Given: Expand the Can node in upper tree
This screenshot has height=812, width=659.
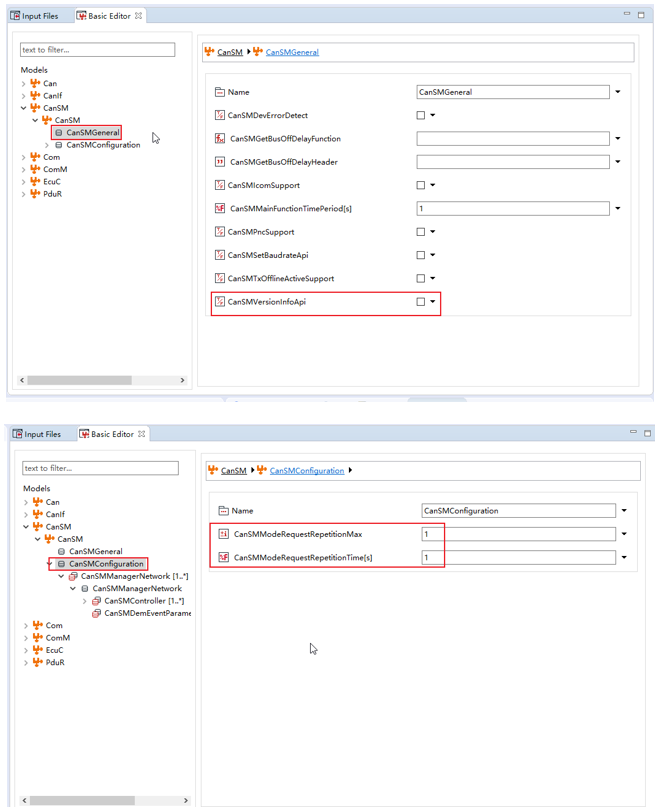Looking at the screenshot, I should (x=23, y=83).
